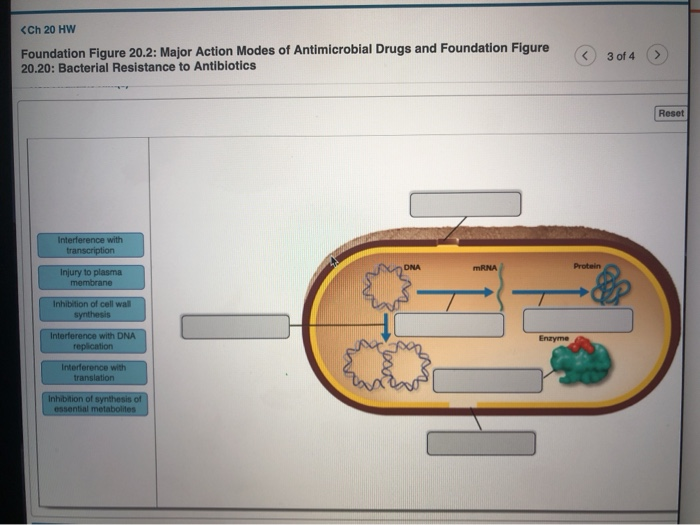Click the previous question arrow icon

(585, 56)
